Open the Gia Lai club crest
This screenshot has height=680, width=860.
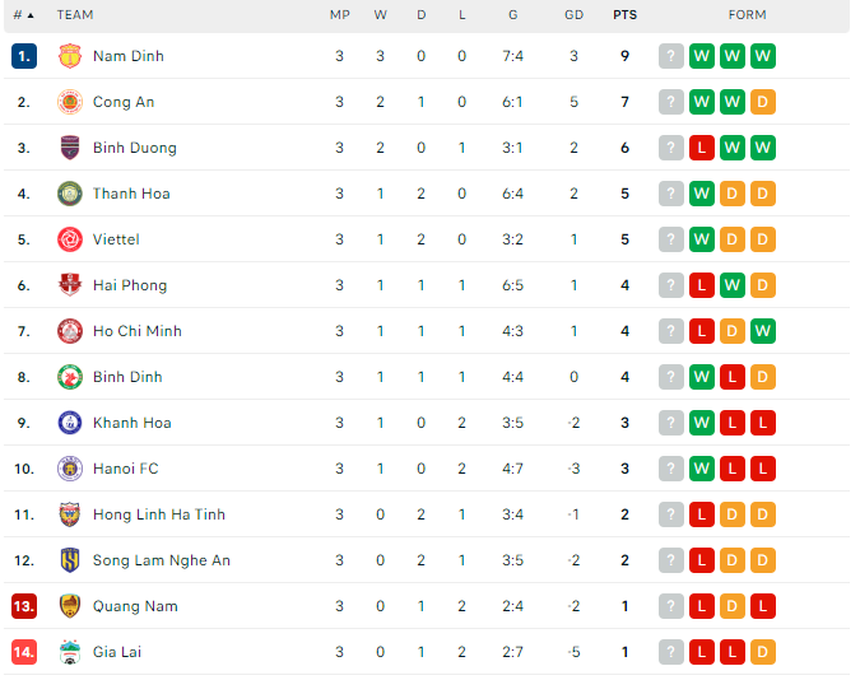tap(68, 652)
